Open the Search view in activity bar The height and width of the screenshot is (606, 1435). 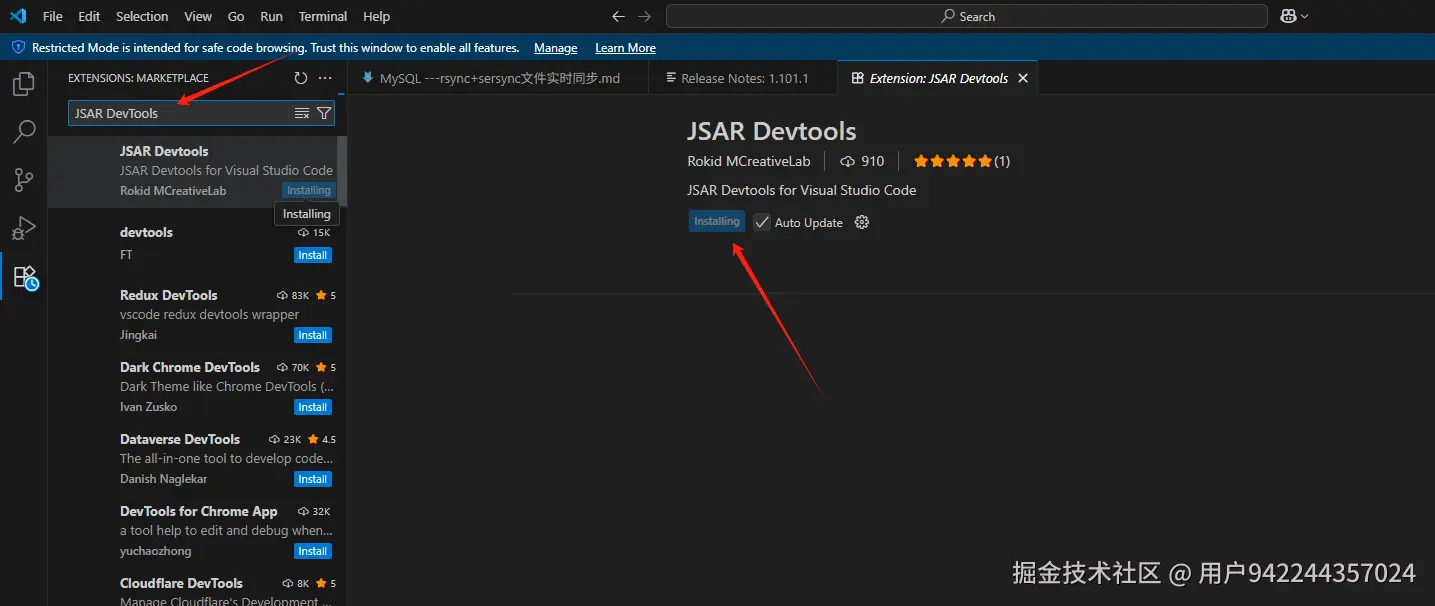pos(24,131)
